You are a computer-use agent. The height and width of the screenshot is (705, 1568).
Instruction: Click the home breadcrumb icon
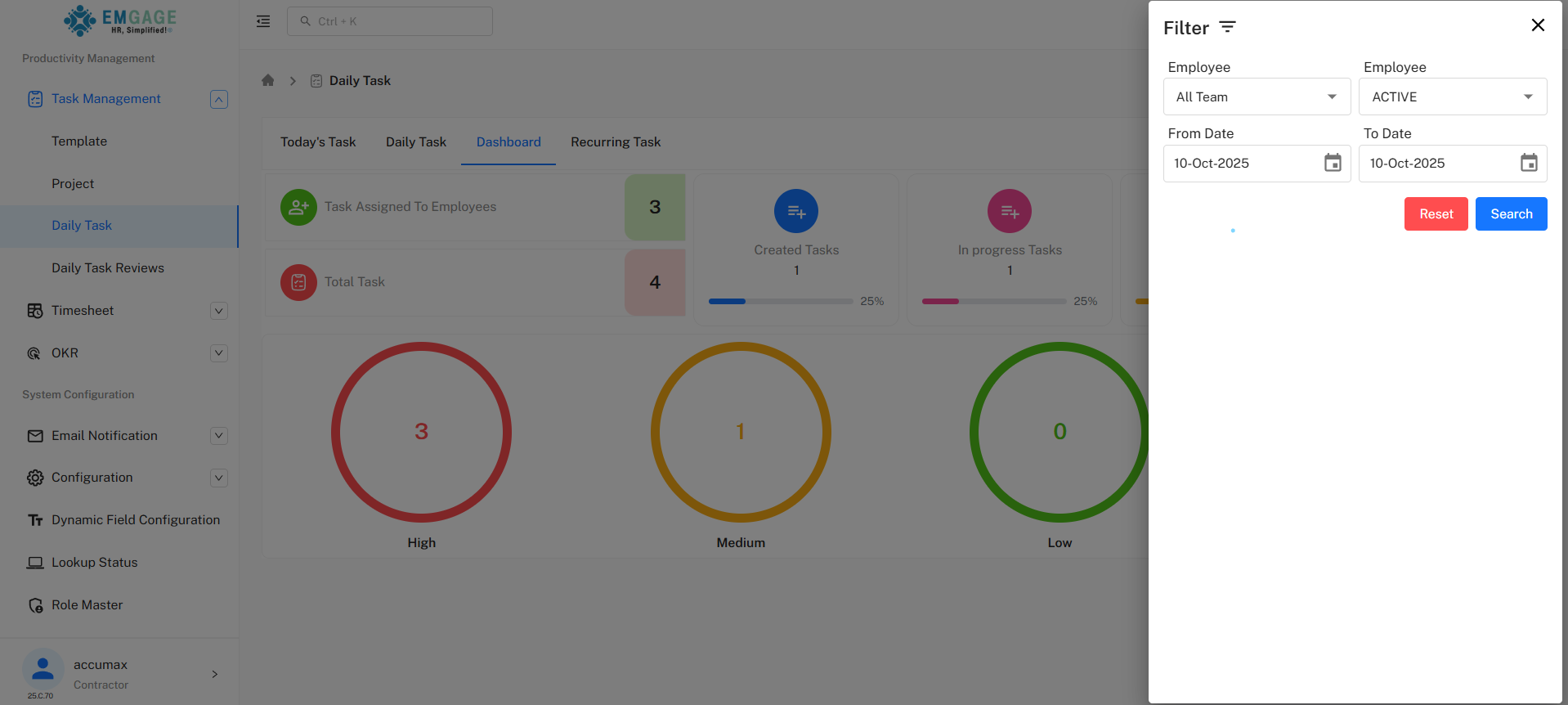[x=267, y=80]
